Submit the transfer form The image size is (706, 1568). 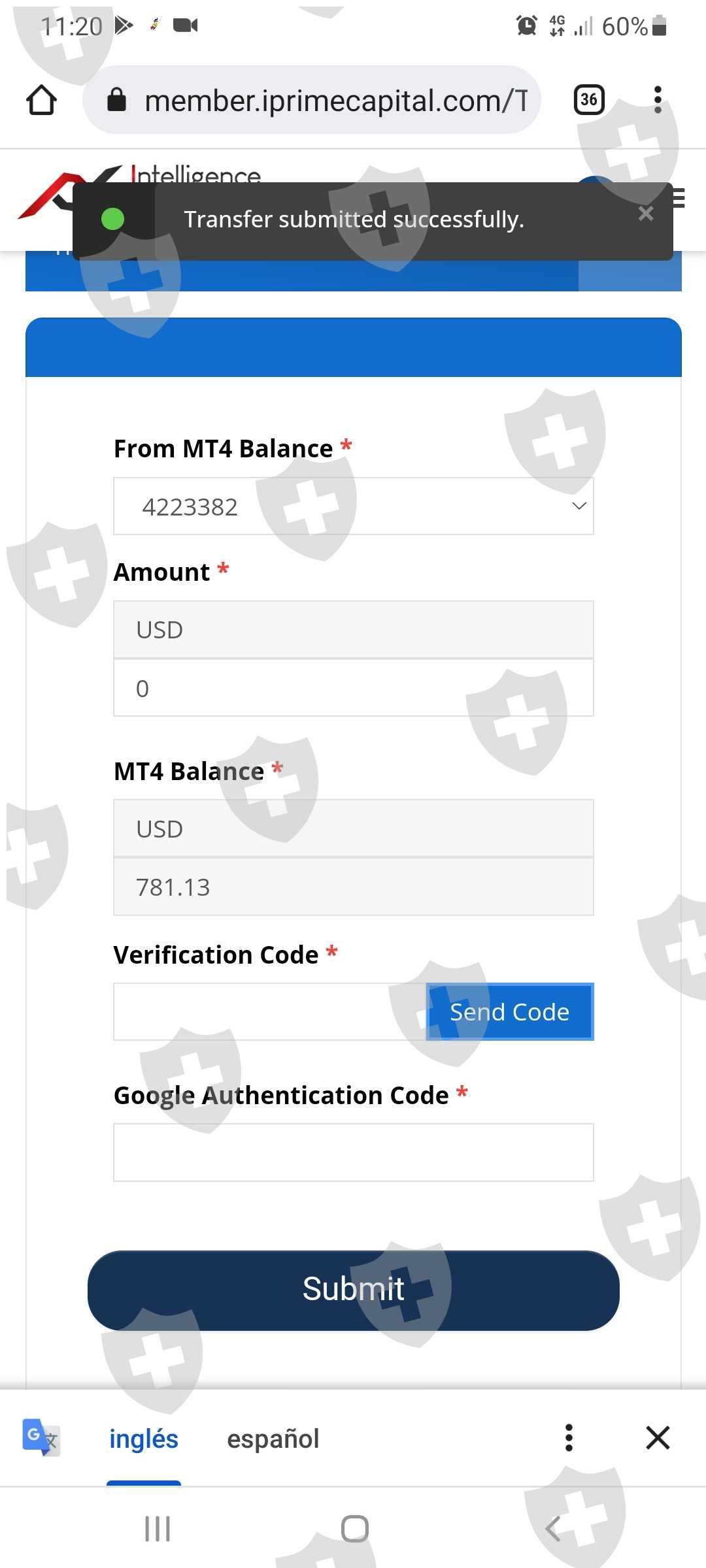tap(353, 1290)
